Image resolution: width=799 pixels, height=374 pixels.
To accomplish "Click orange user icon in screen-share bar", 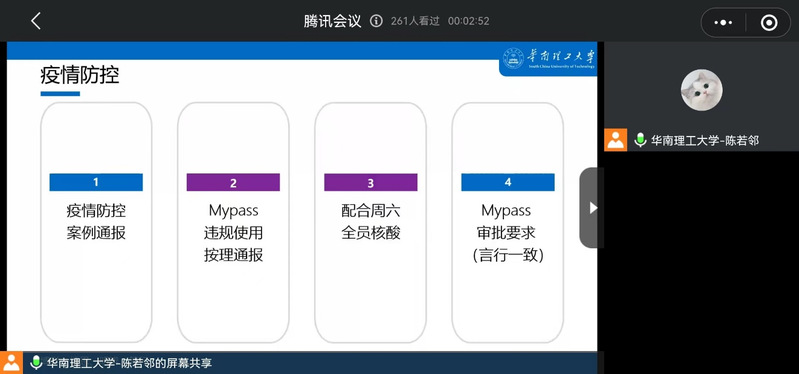I will click(11, 363).
